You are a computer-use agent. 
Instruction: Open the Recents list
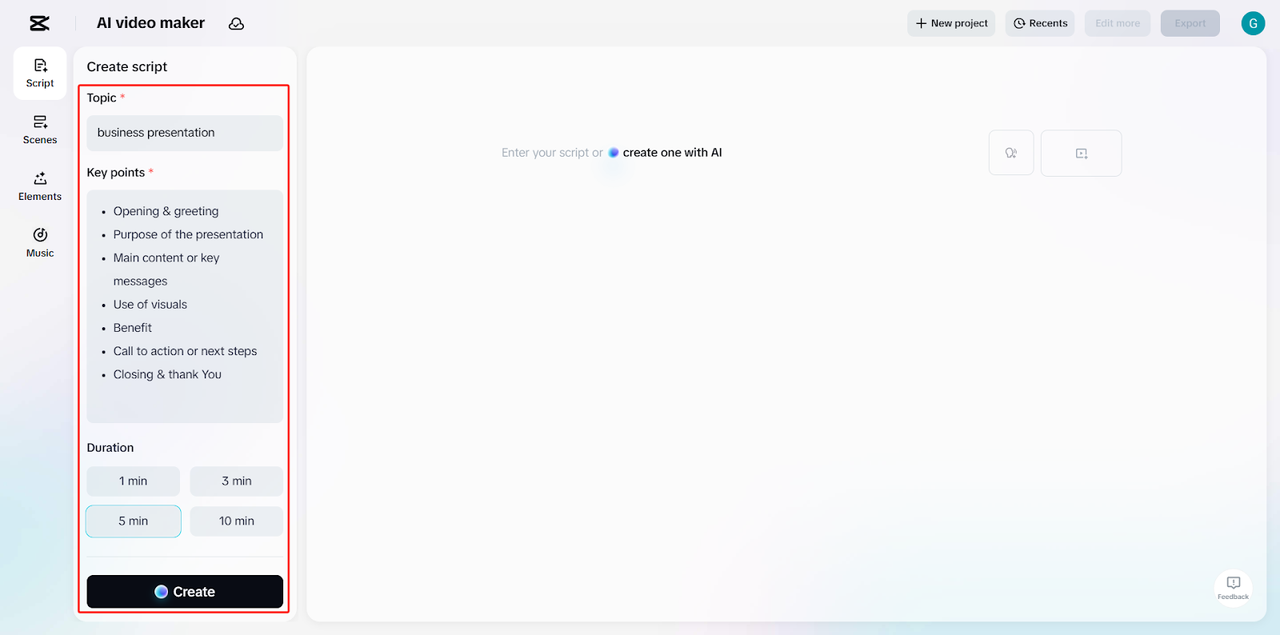click(x=1040, y=23)
